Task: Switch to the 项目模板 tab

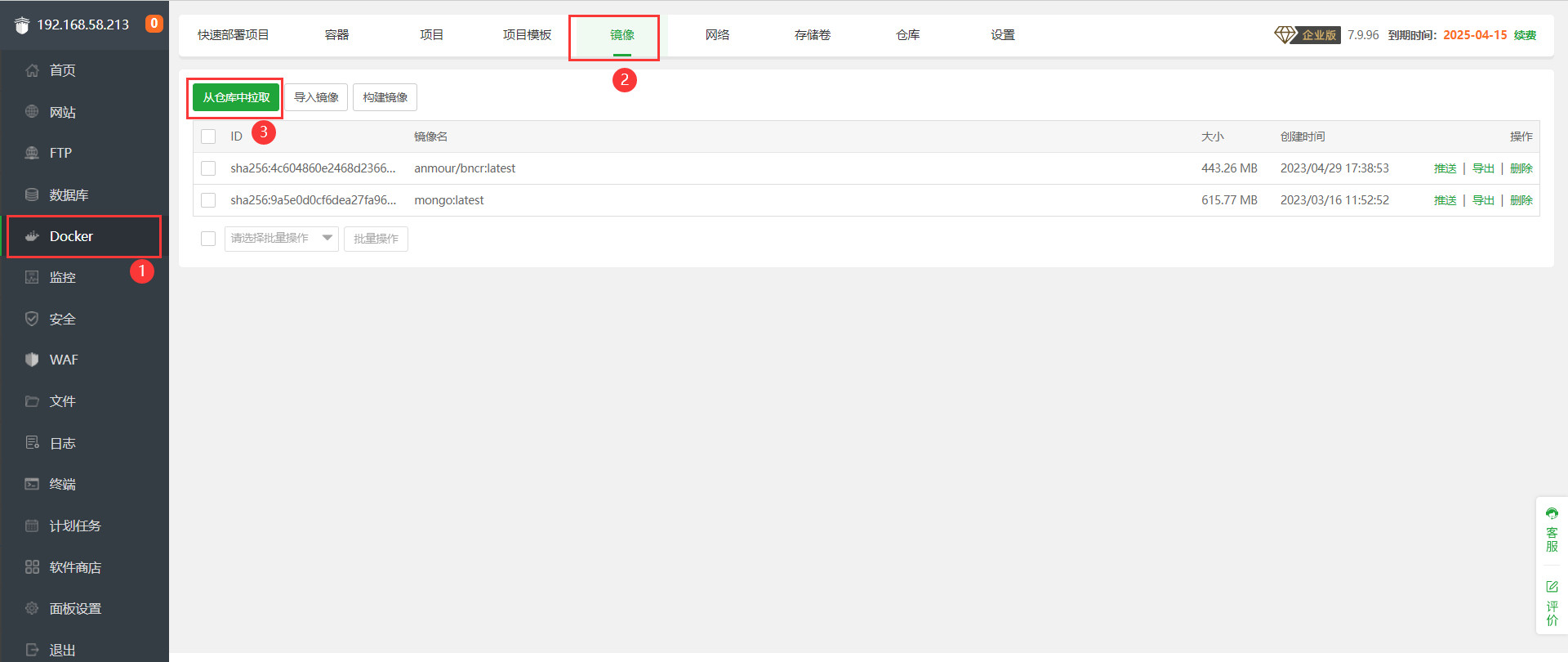Action: (527, 35)
